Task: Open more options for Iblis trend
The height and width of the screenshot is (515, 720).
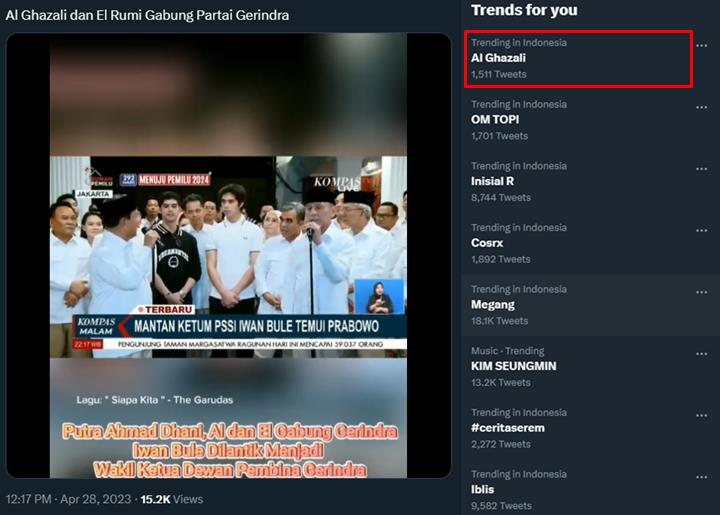Action: click(x=701, y=477)
